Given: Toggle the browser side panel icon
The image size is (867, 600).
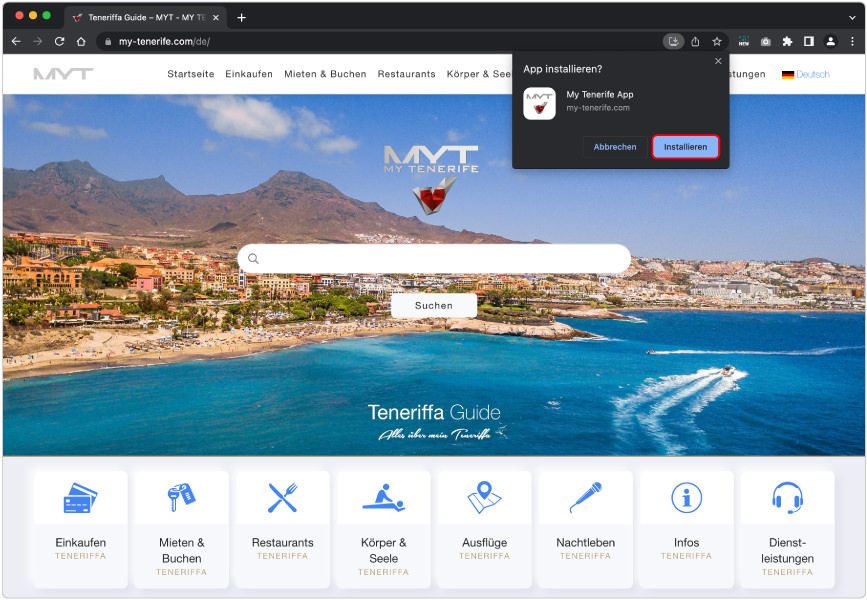Looking at the screenshot, I should click(x=809, y=43).
